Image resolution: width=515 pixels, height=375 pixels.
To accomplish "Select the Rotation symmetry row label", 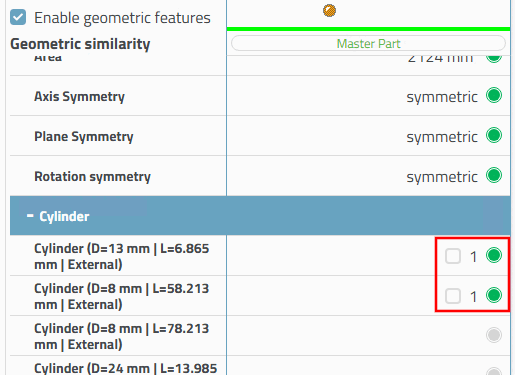I will coord(92,177).
